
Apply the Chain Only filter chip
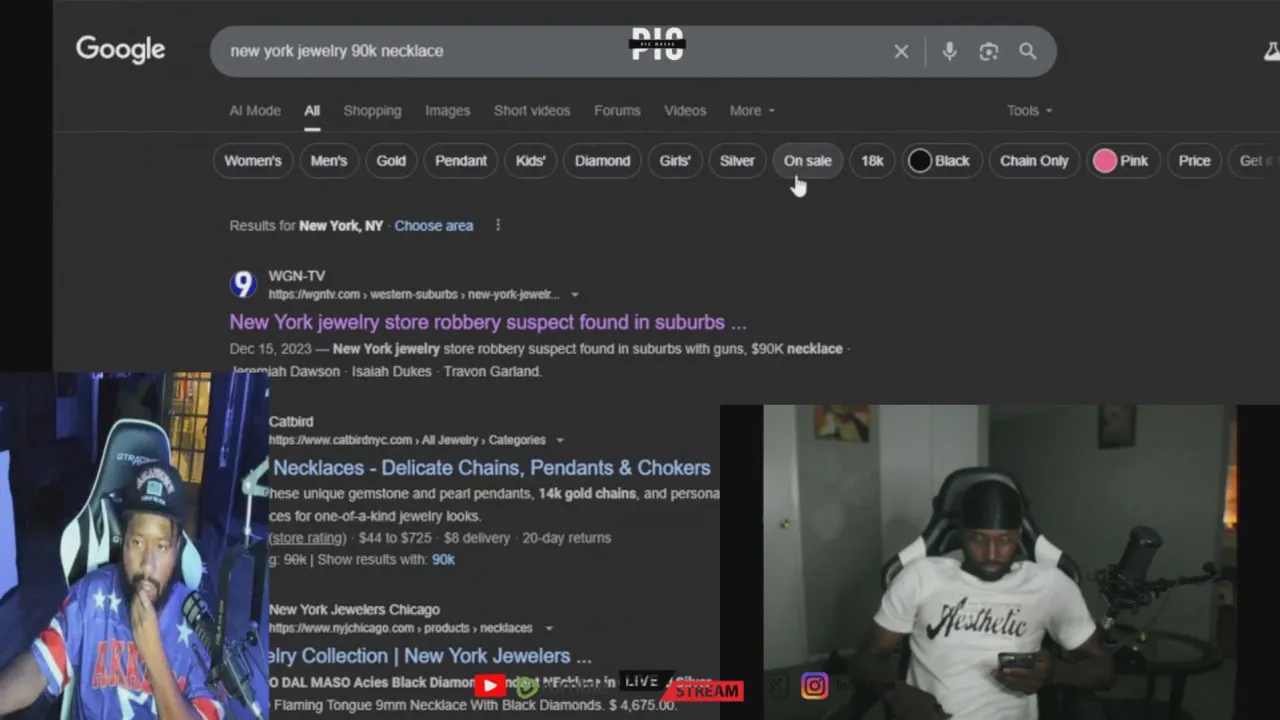(x=1034, y=161)
